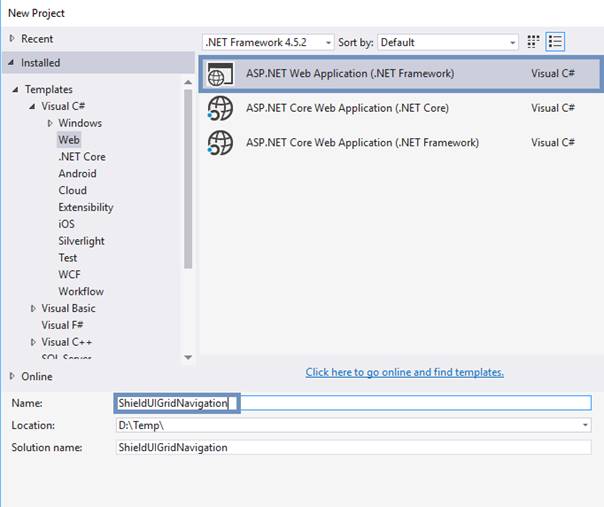The width and height of the screenshot is (604, 507).
Task: Collapse the Templates tree node
Action: (x=15, y=89)
